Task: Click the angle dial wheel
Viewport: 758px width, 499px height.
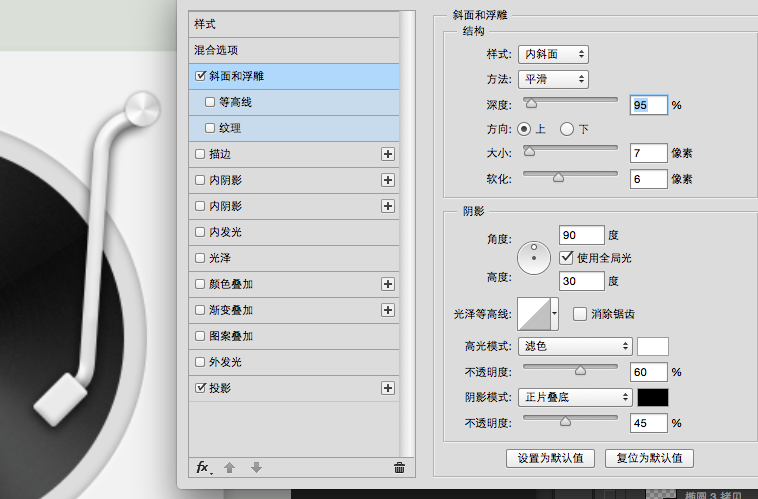Action: [534, 258]
